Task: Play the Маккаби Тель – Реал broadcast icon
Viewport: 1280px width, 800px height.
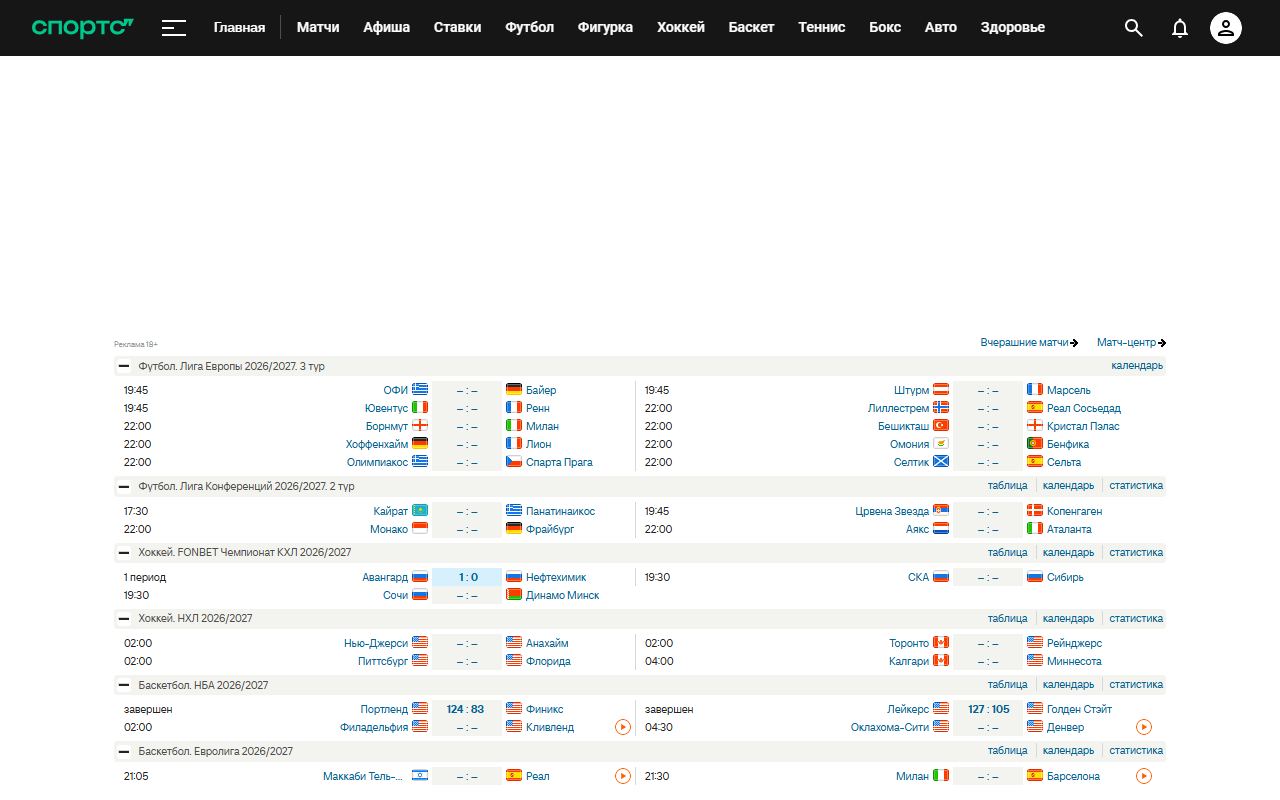Action: tap(623, 776)
